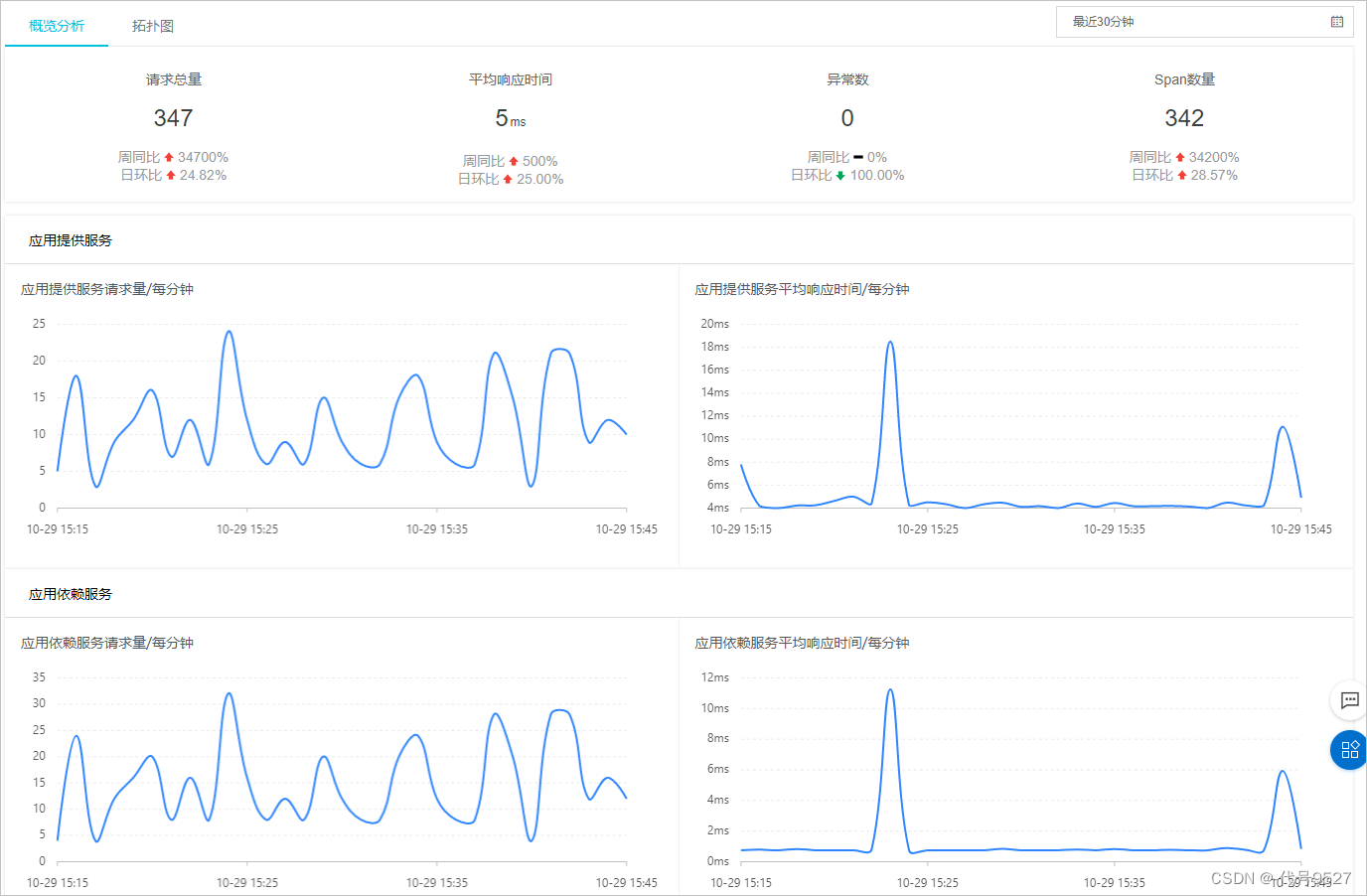The height and width of the screenshot is (896, 1367).
Task: Click the 异常数 value 0
Action: click(847, 118)
